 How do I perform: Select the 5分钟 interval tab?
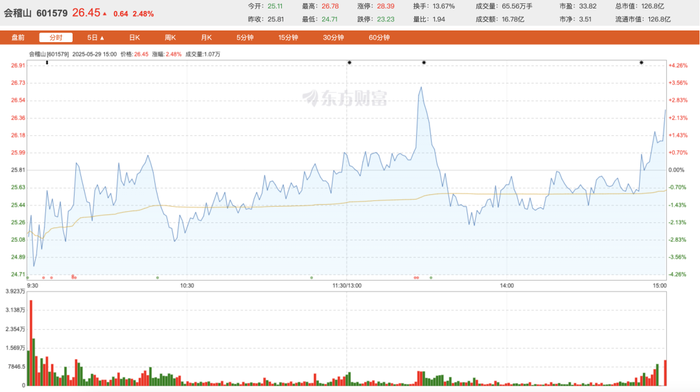(x=245, y=38)
